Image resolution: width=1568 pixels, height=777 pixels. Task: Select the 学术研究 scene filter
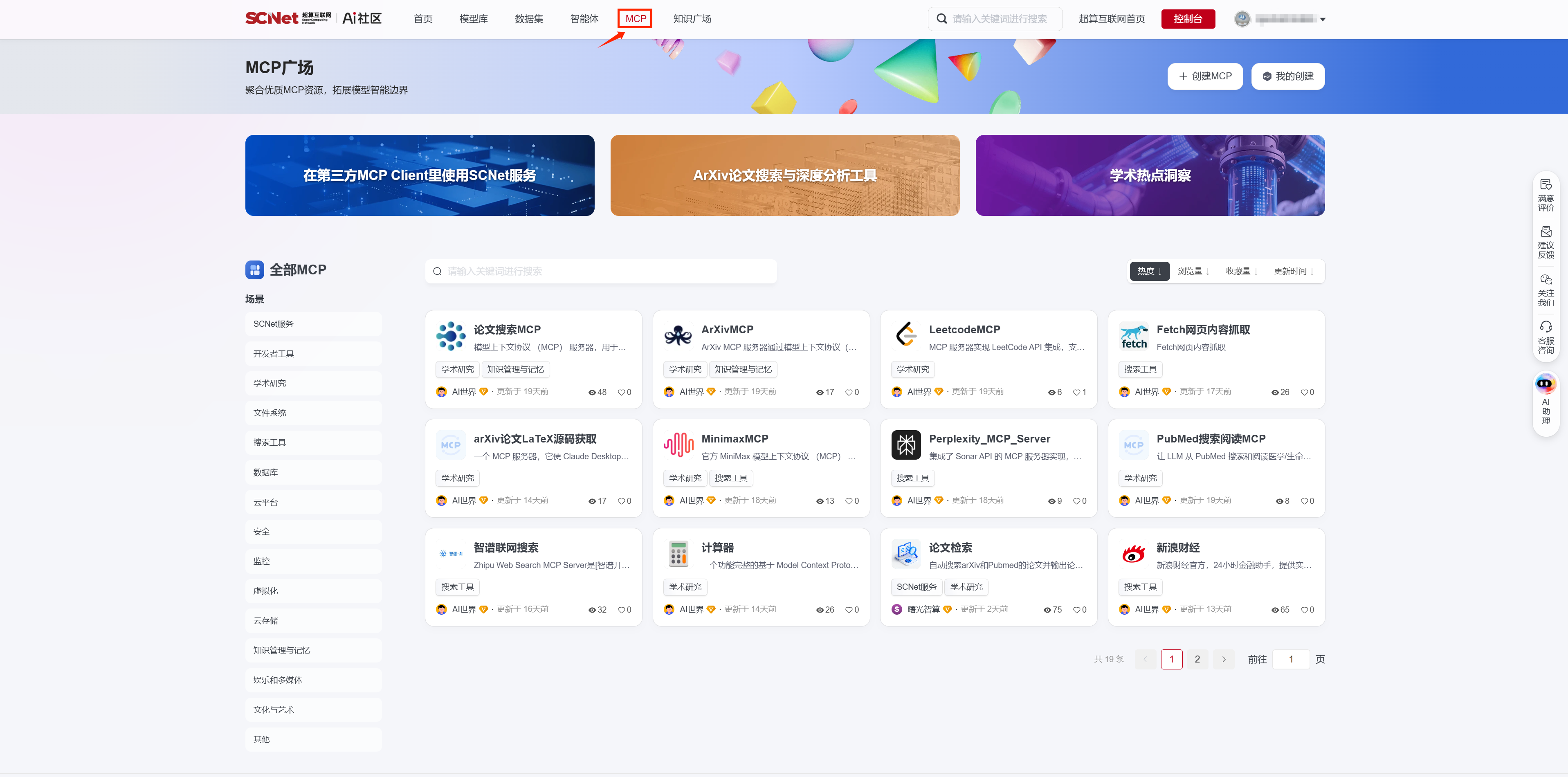click(x=313, y=383)
